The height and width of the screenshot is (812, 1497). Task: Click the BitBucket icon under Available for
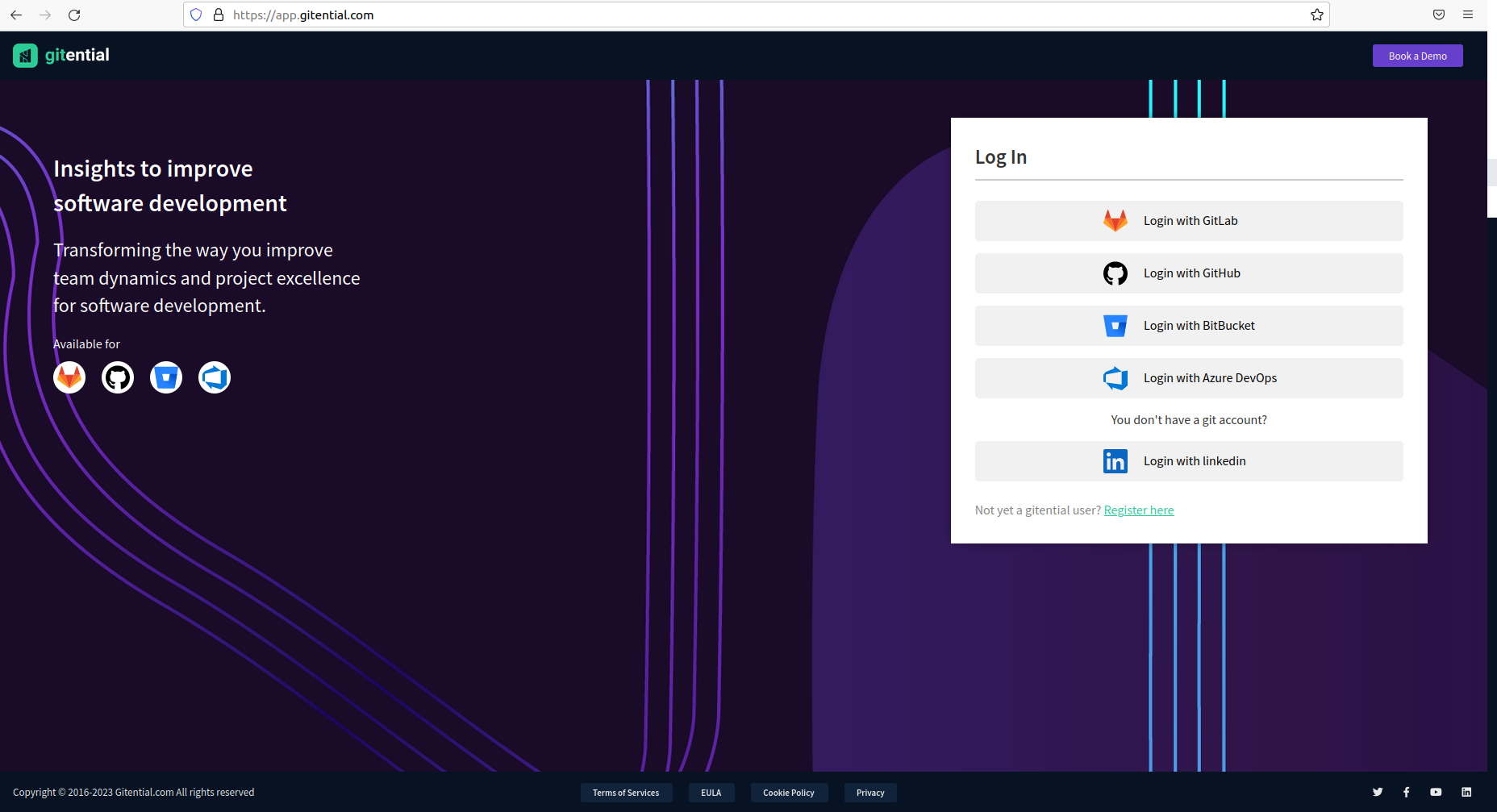pos(166,377)
